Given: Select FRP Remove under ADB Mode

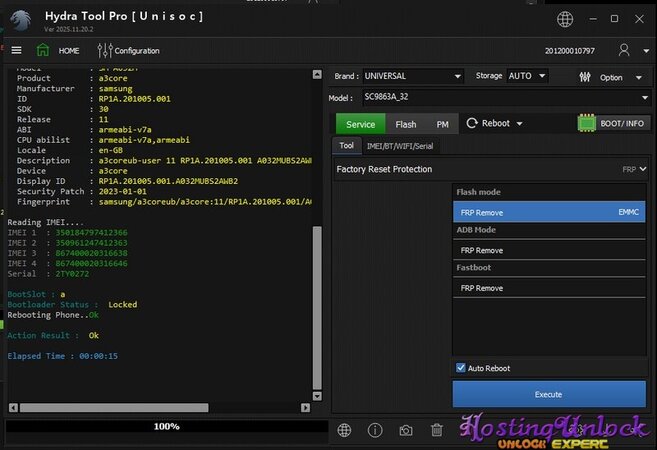Looking at the screenshot, I should click(x=548, y=250).
